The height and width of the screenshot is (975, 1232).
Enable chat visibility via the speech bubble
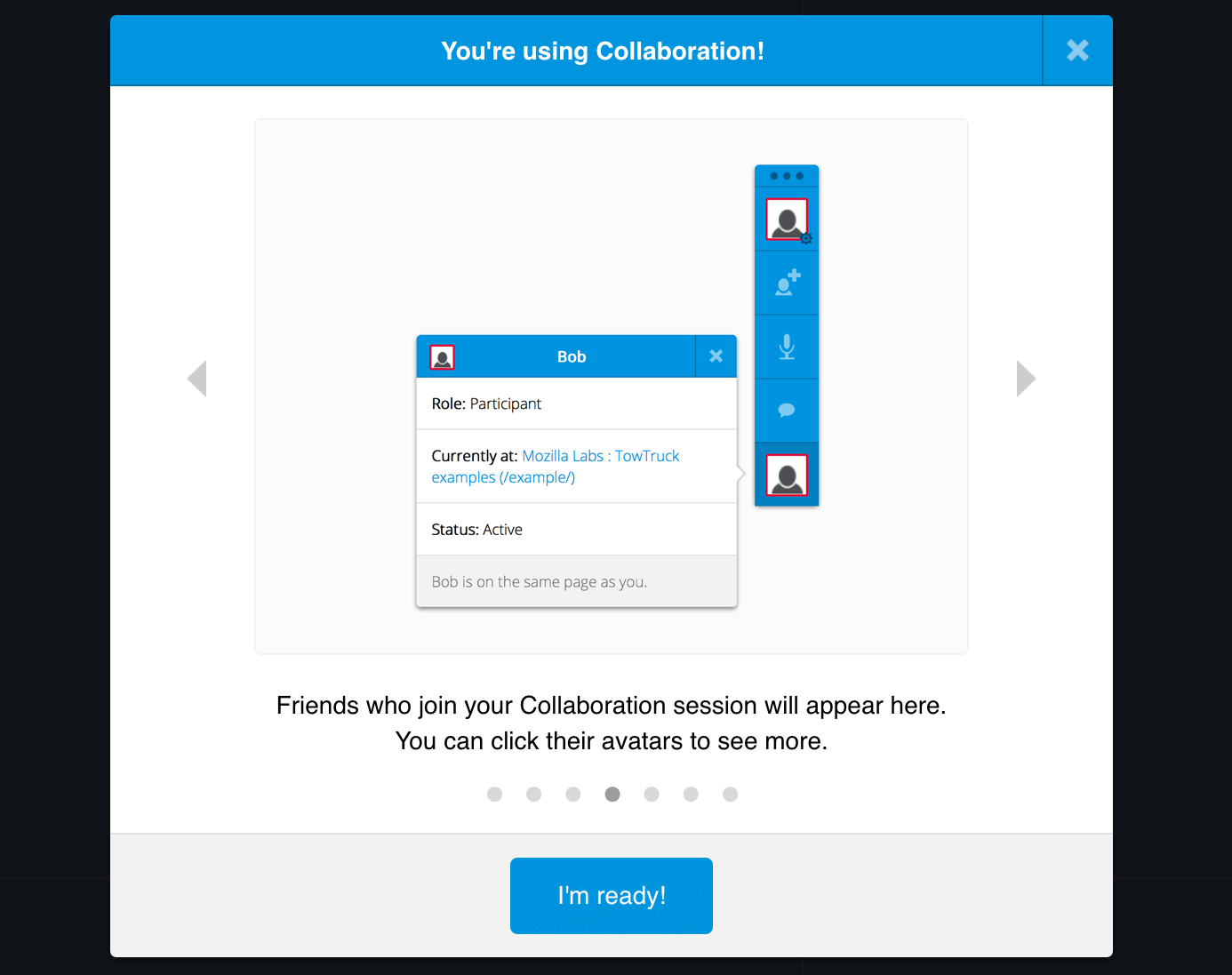coord(786,410)
